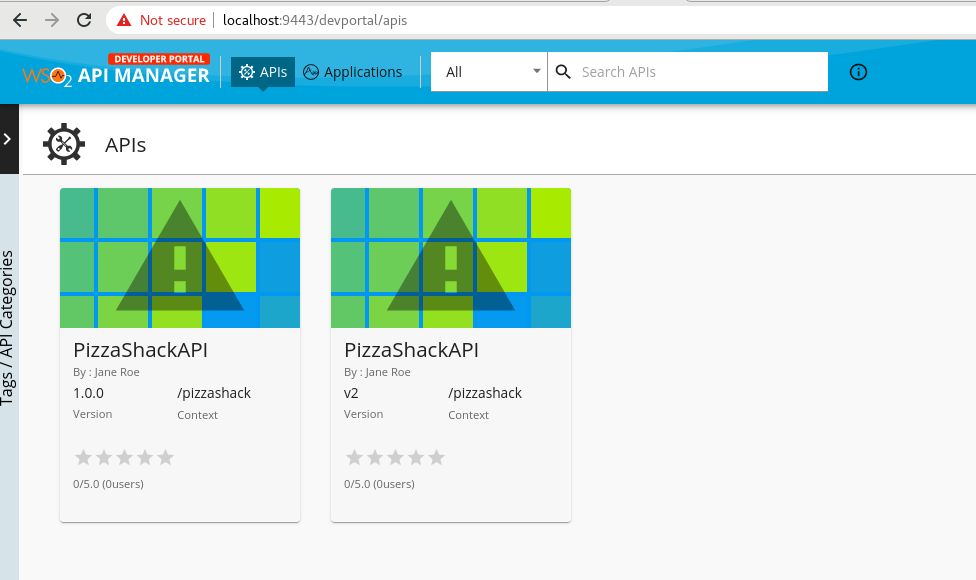Image resolution: width=976 pixels, height=580 pixels.
Task: Click the fifth star on v2 card
Action: point(436,458)
